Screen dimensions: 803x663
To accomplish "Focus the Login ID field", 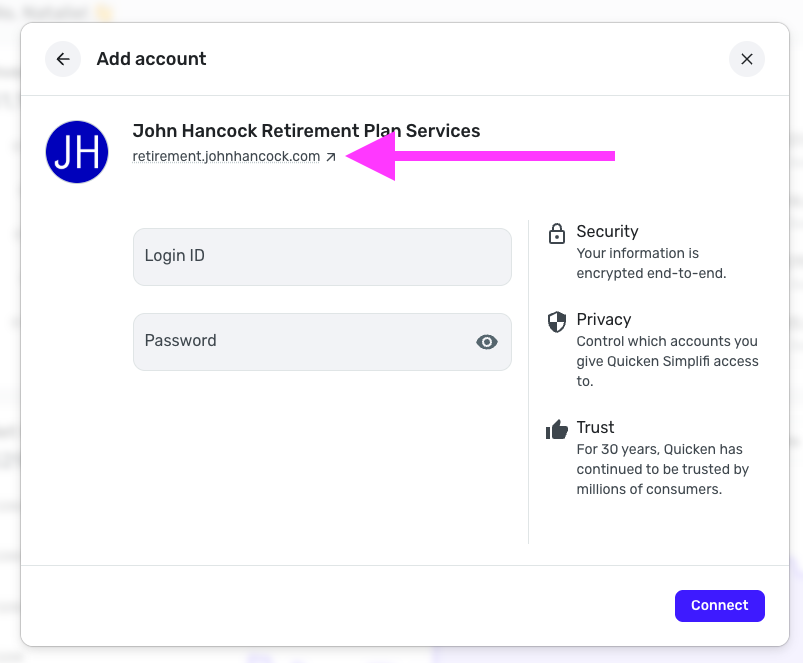I will [322, 257].
